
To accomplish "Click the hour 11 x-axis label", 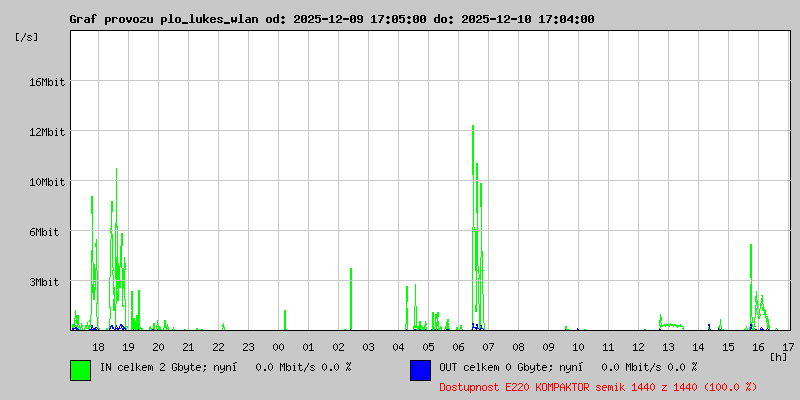I will [608, 347].
